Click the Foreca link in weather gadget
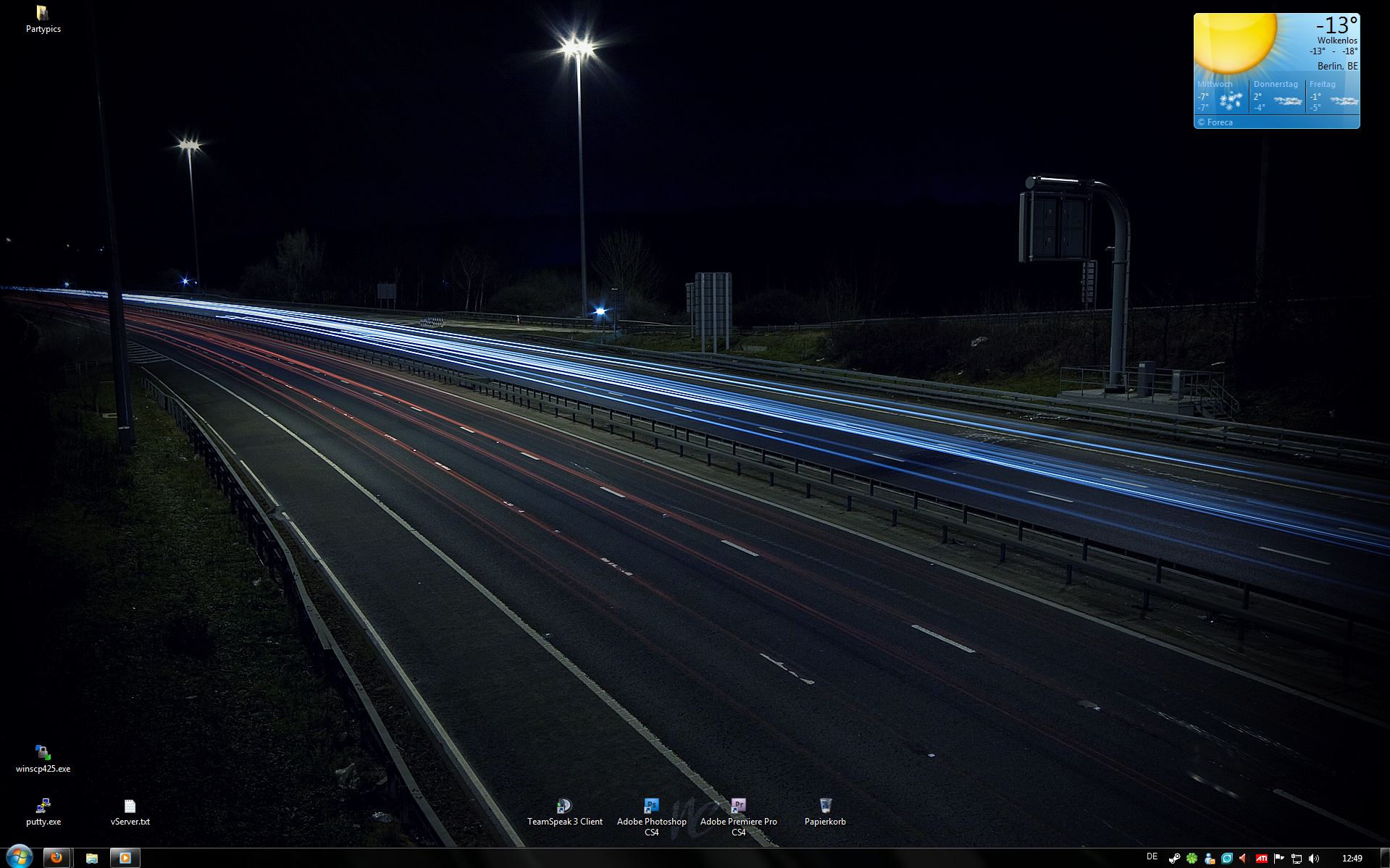The width and height of the screenshot is (1390, 868). [1215, 122]
